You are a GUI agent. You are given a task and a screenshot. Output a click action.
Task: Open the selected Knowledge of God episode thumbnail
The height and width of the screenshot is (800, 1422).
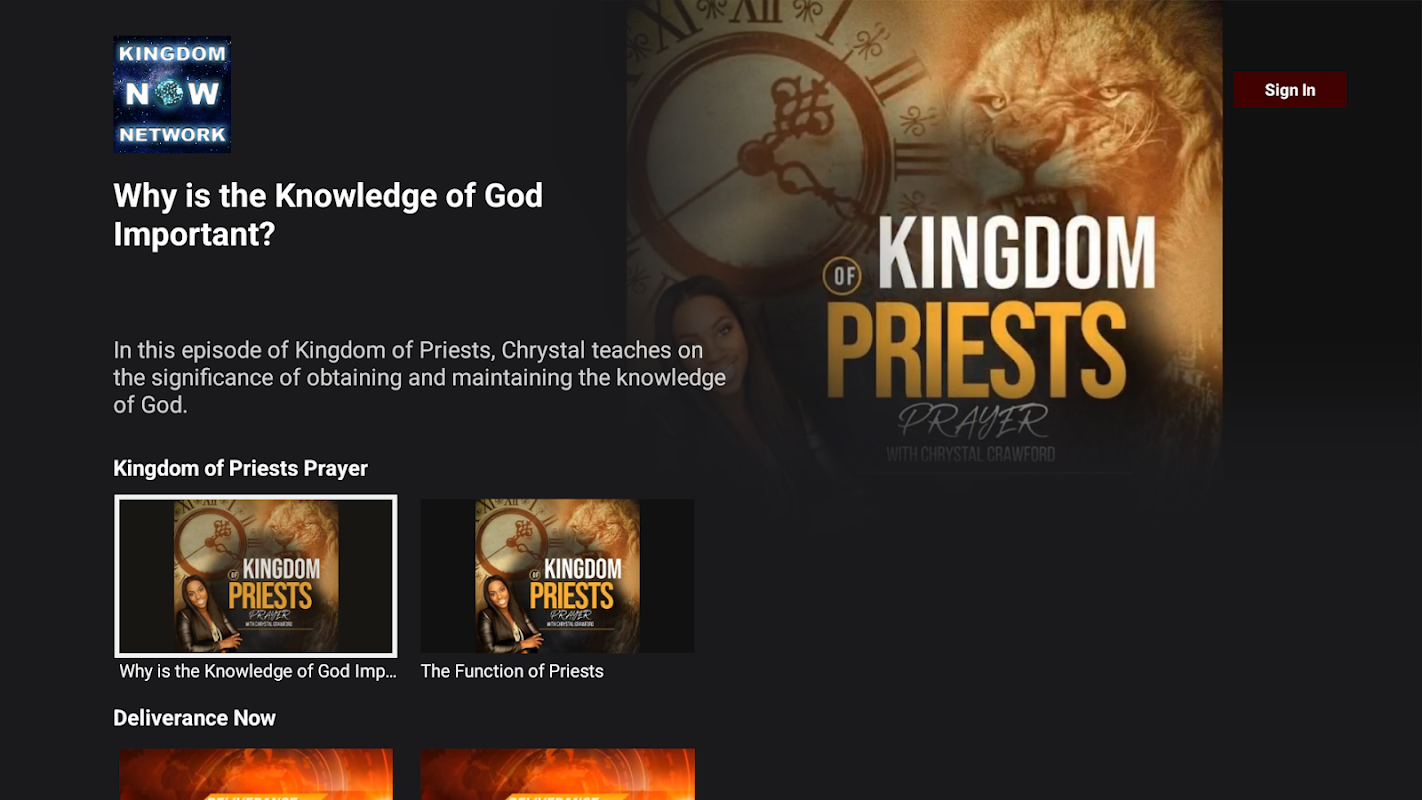point(256,576)
